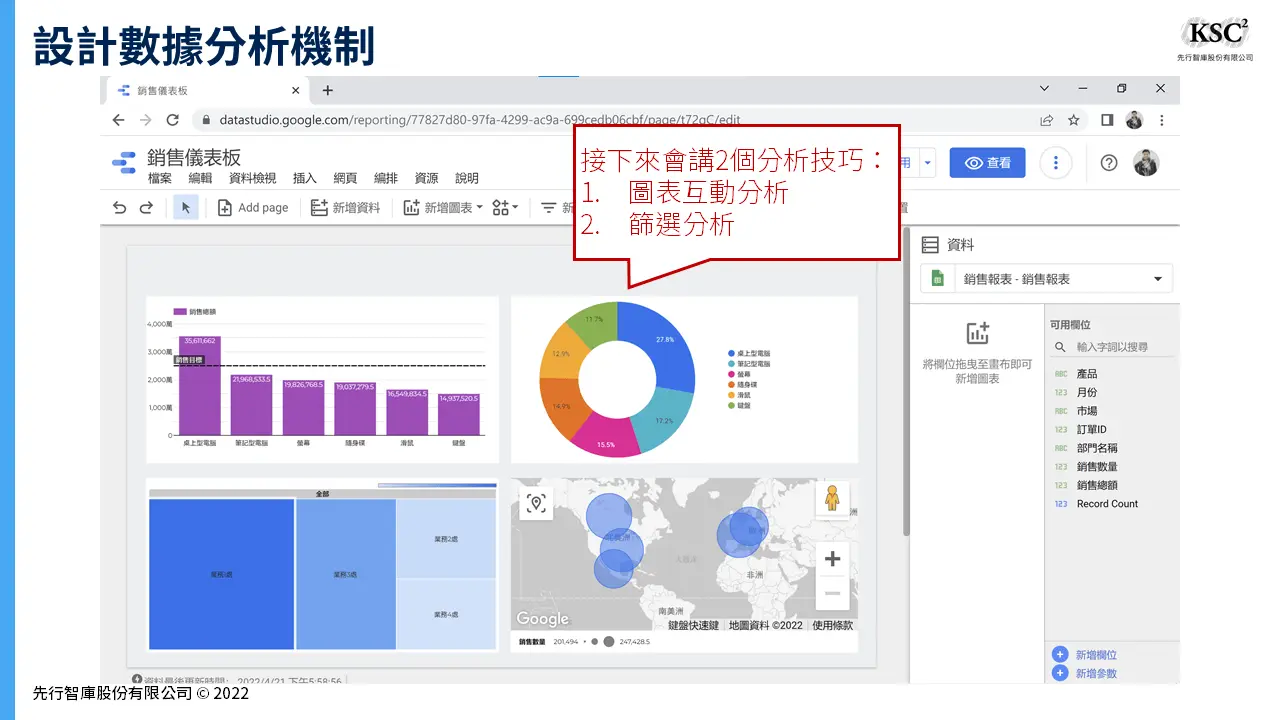Open the report more options menu
The height and width of the screenshot is (720, 1280).
[1056, 163]
